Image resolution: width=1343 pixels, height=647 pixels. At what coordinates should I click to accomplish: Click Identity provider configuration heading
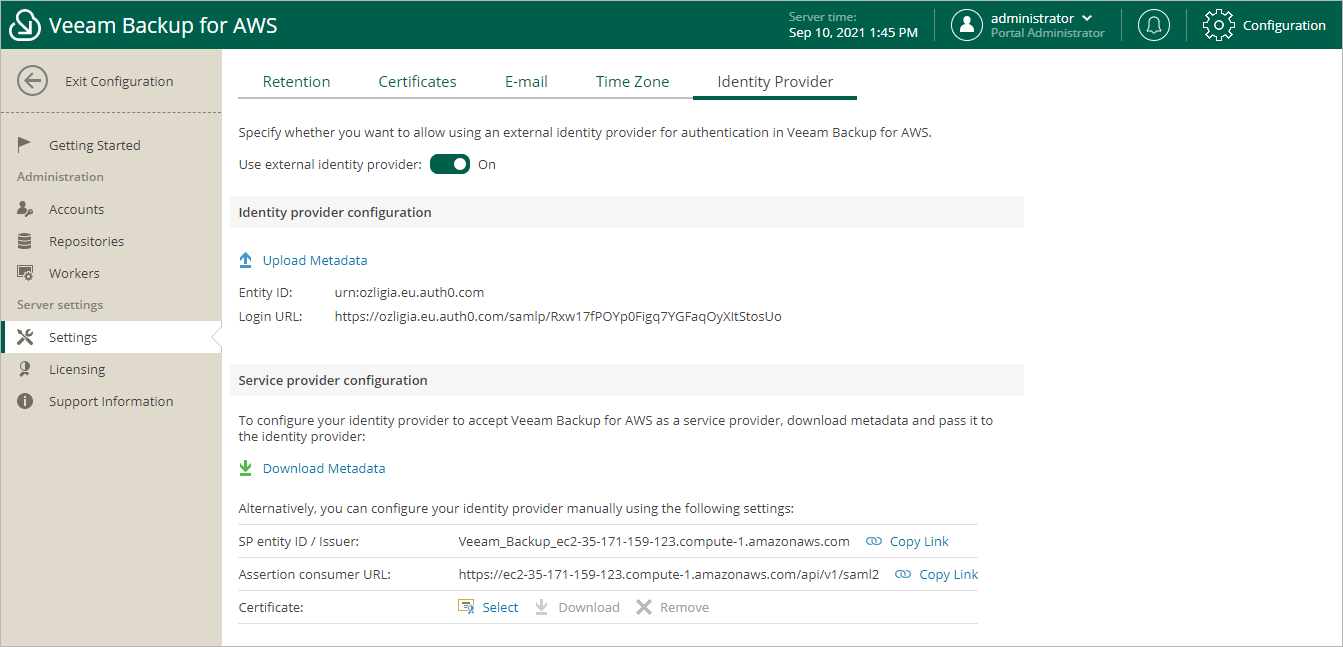(335, 212)
